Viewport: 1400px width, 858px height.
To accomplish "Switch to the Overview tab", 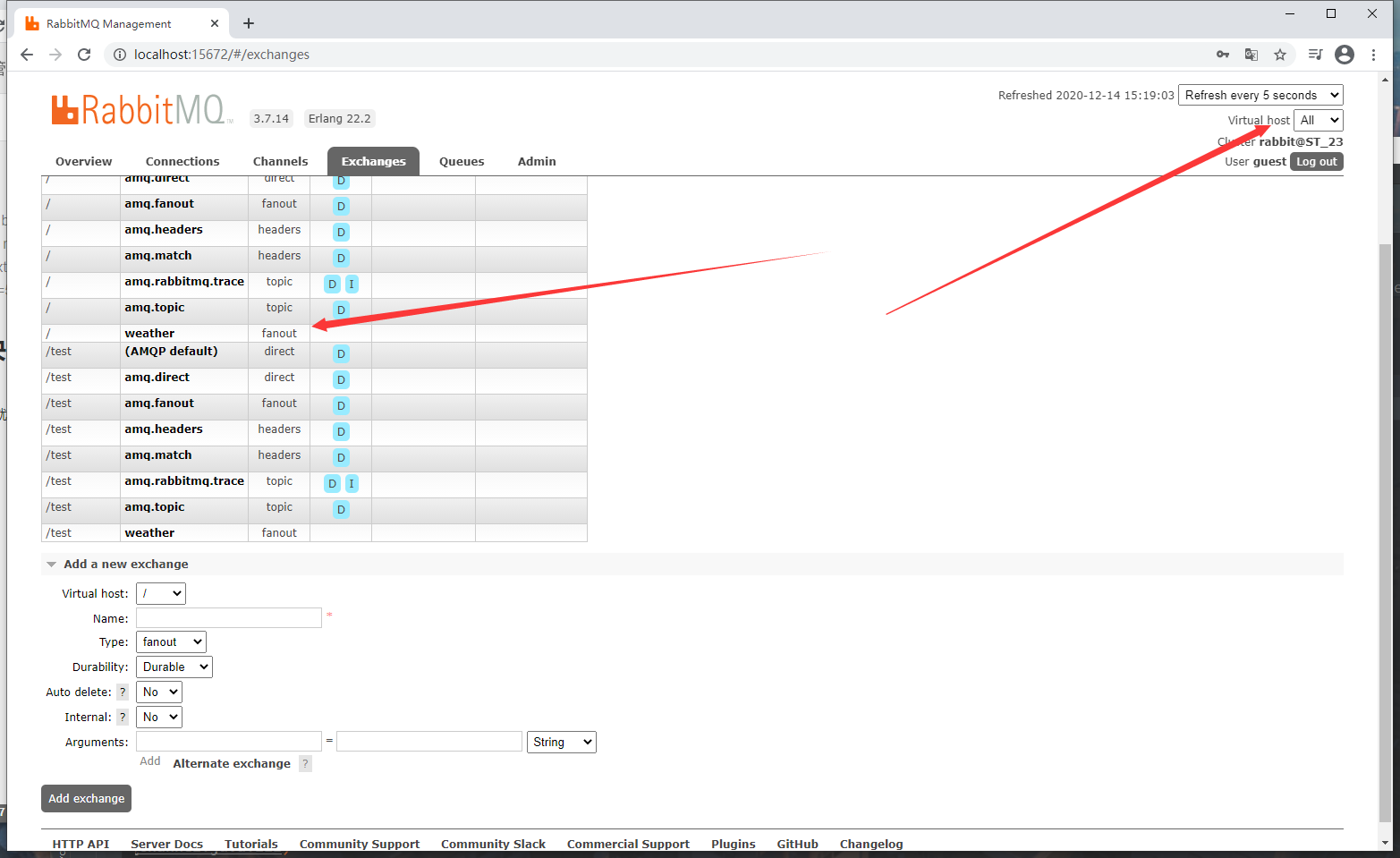I will click(x=83, y=161).
